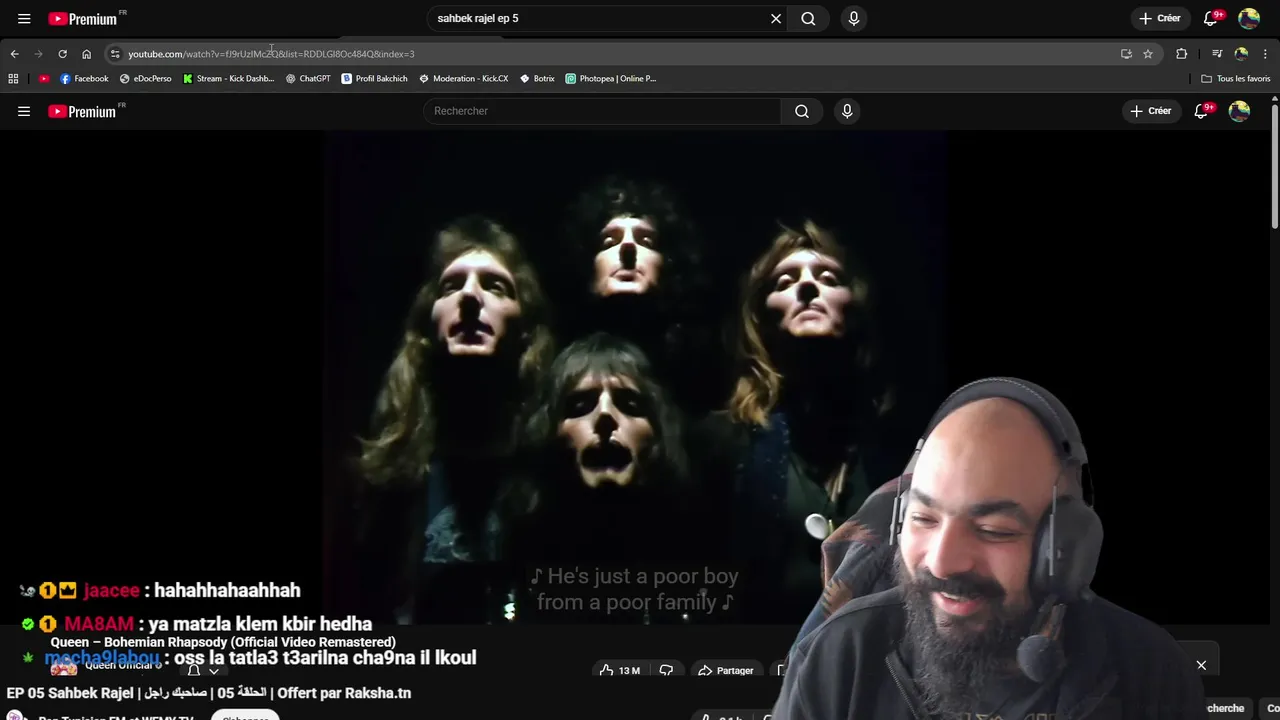Open browser media controls icon
1280x720 pixels.
coord(1217,54)
